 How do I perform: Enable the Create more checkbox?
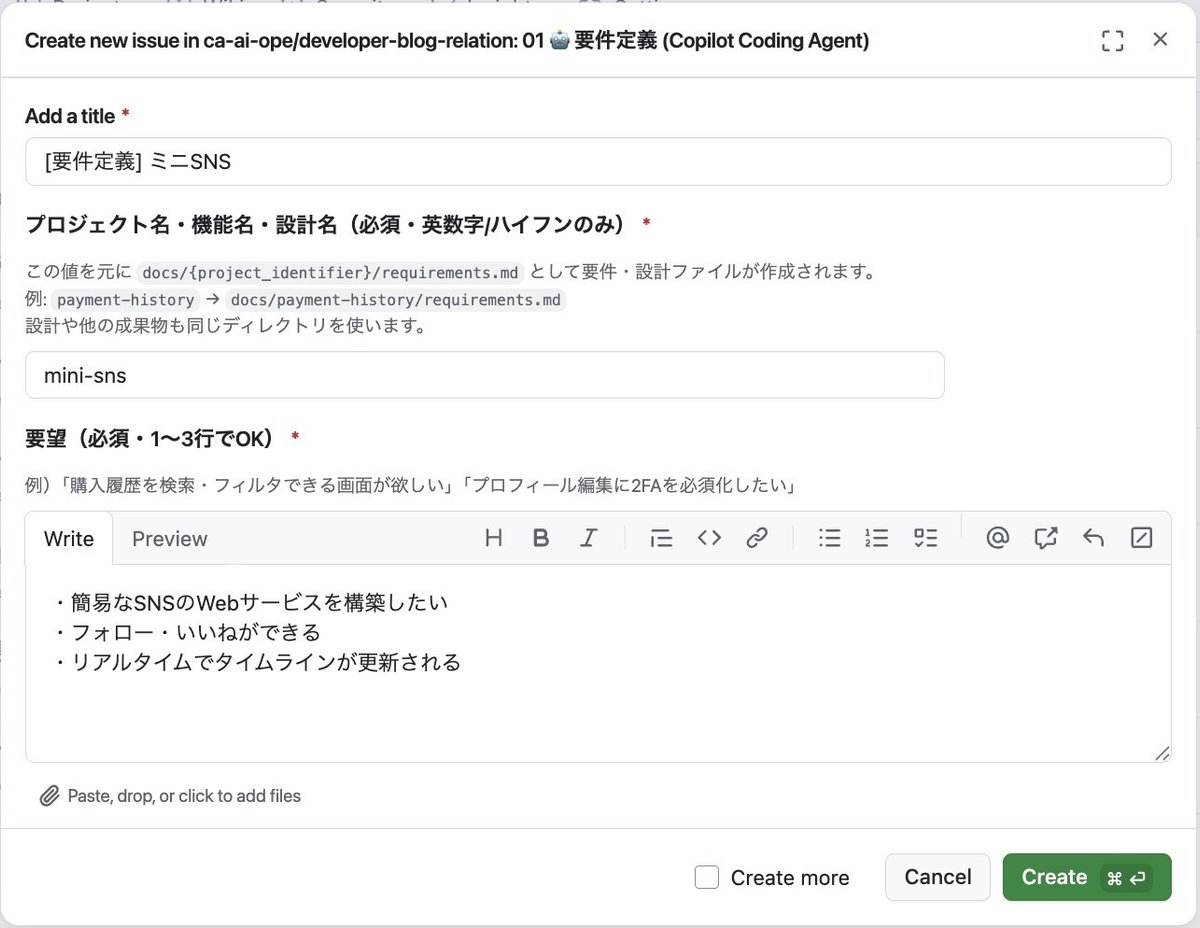[707, 877]
